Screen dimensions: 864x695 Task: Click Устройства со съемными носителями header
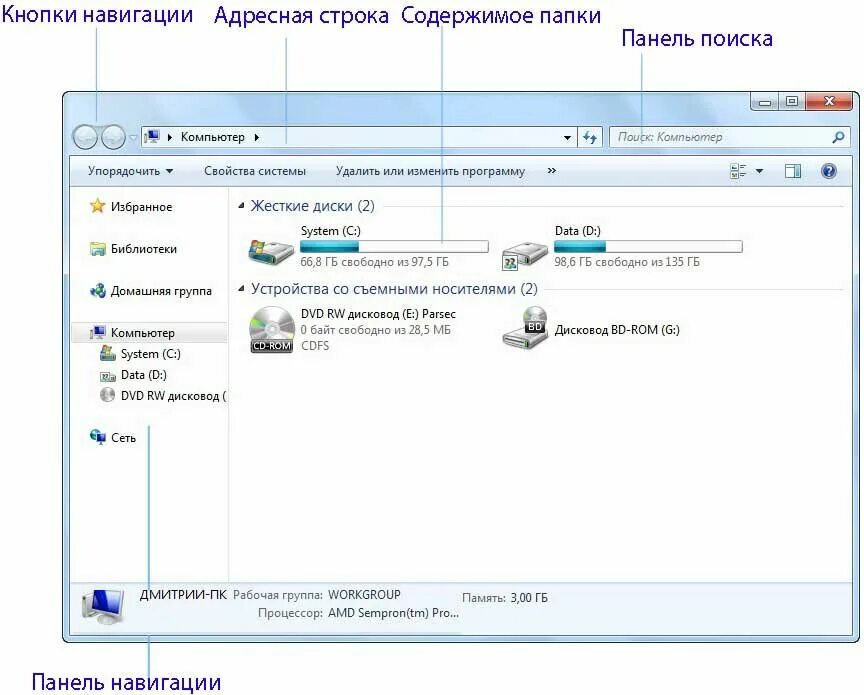[x=394, y=289]
